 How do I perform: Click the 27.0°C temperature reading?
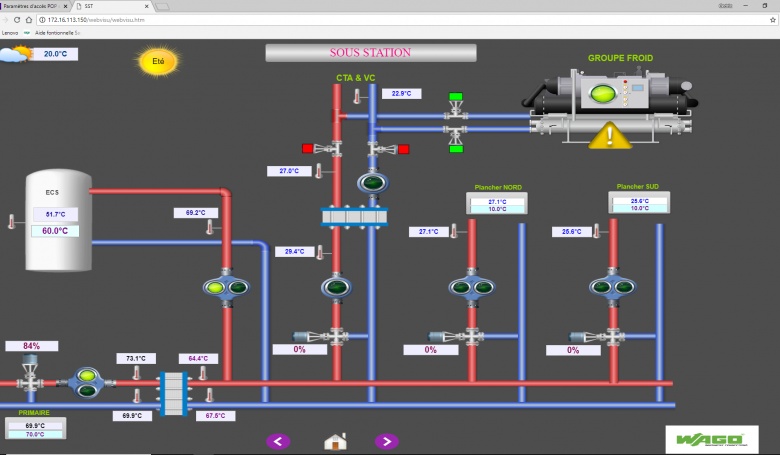pos(289,171)
